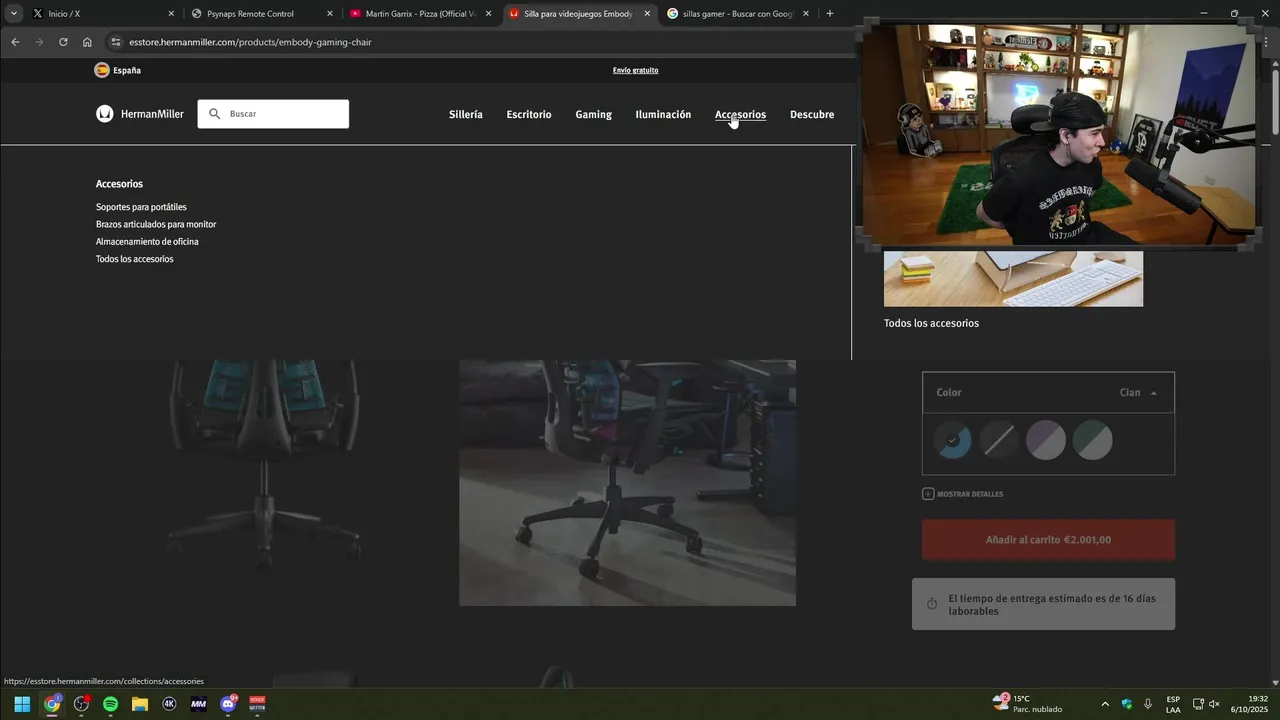The image size is (1280, 720).
Task: Open the Sillería menu
Action: coord(466,114)
